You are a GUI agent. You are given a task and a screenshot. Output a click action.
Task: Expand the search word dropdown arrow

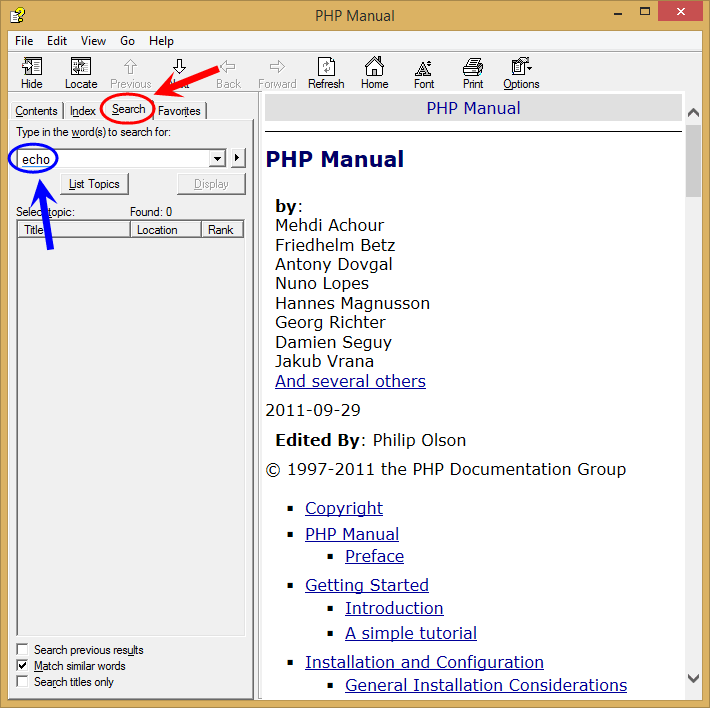click(x=217, y=158)
